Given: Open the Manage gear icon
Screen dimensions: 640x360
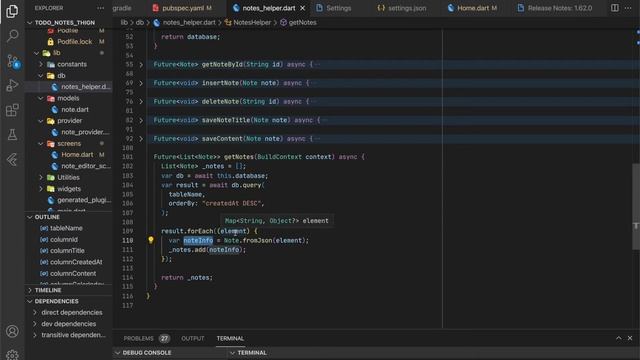Looking at the screenshot, I should tap(12, 354).
